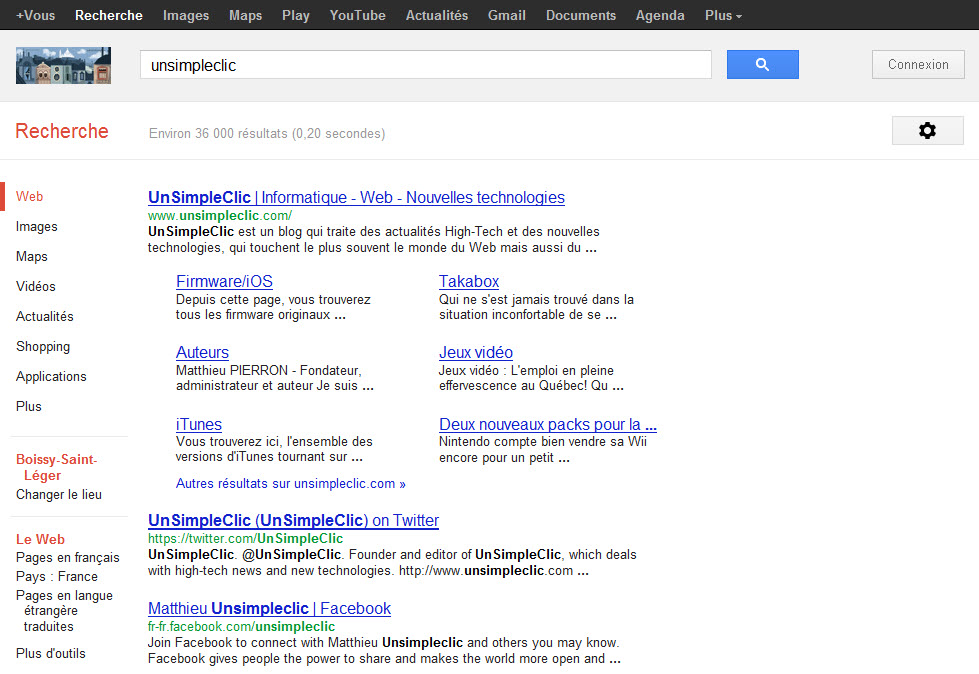Open Documents from the top bar
The width and height of the screenshot is (979, 674).
(x=581, y=16)
